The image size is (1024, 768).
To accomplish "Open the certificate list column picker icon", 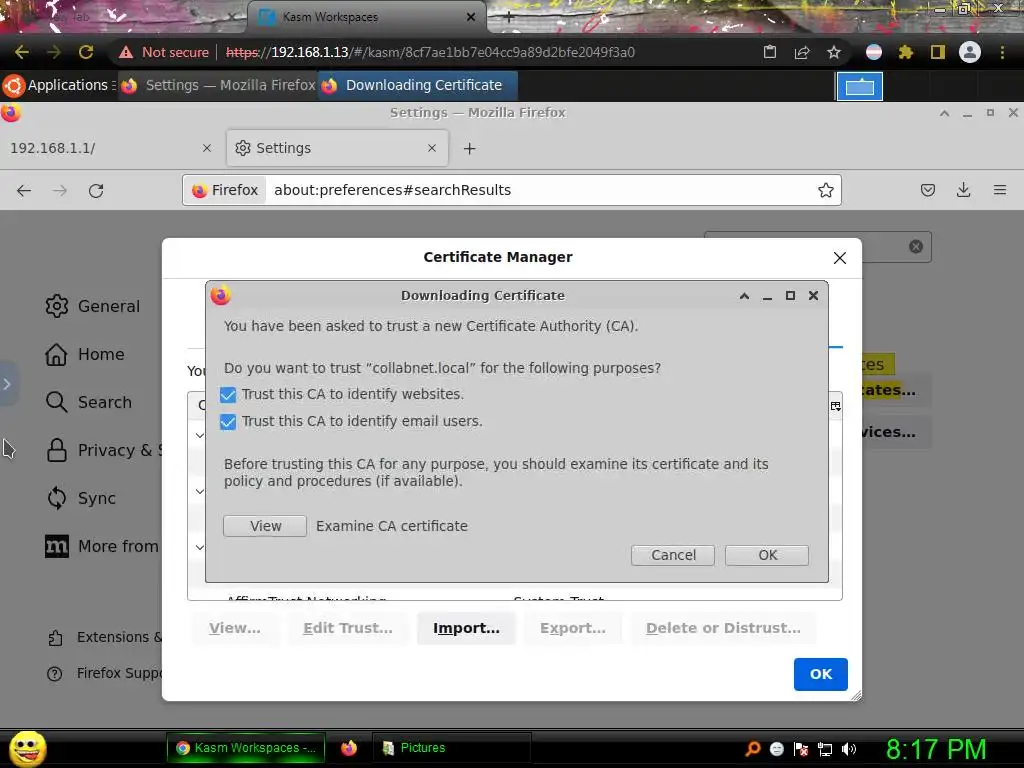I will (x=835, y=406).
